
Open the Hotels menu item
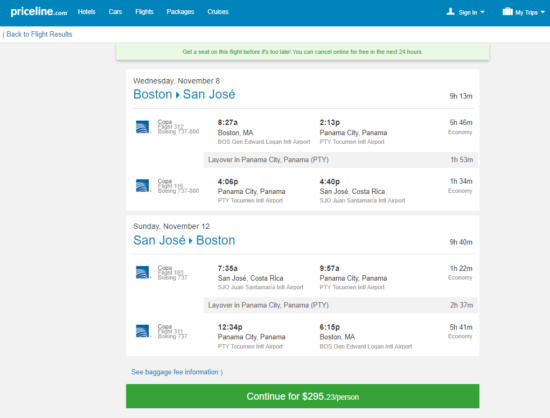(87, 12)
